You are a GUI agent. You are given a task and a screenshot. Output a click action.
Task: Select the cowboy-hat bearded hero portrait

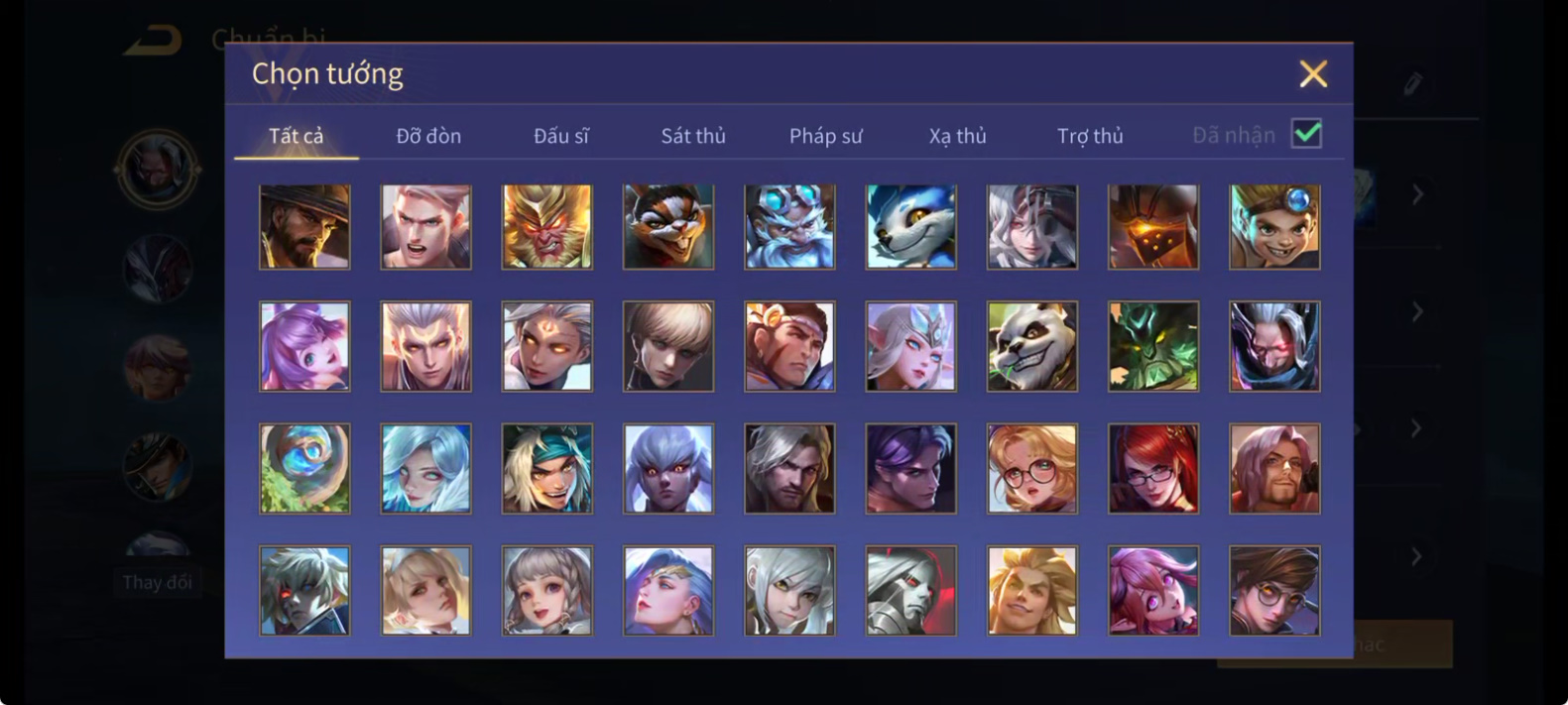(304, 227)
